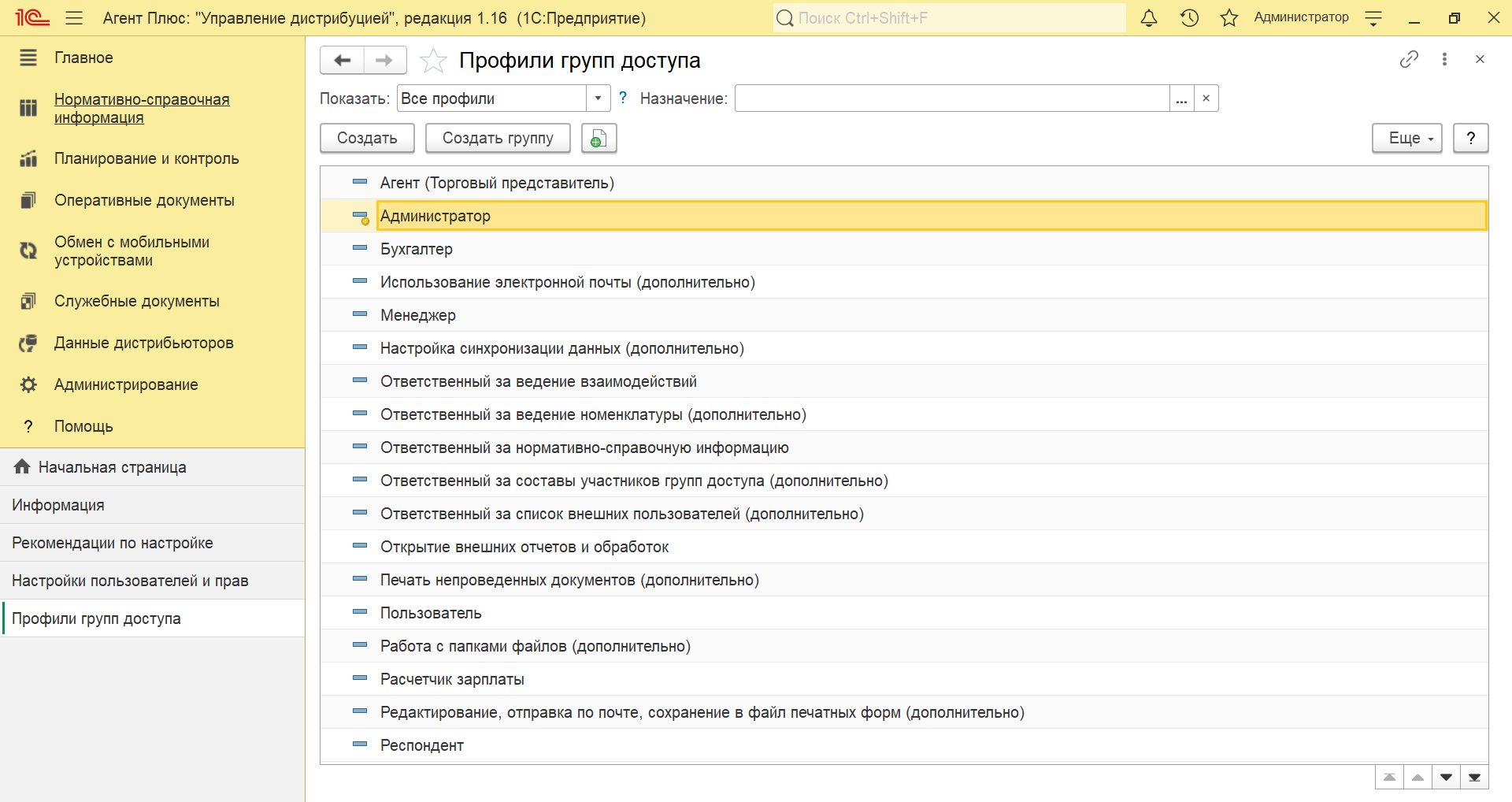Copy selected profile icon button

598,138
